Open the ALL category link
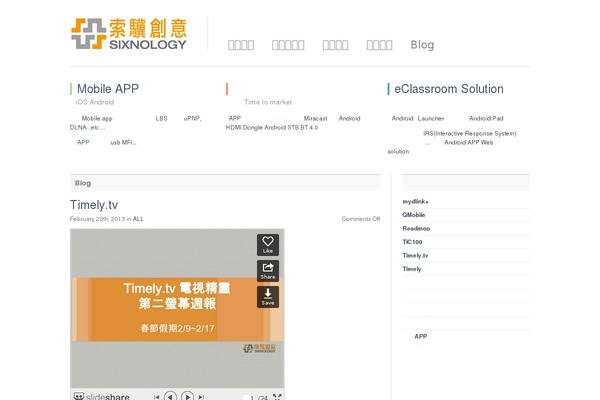600x400 pixels. [x=138, y=219]
